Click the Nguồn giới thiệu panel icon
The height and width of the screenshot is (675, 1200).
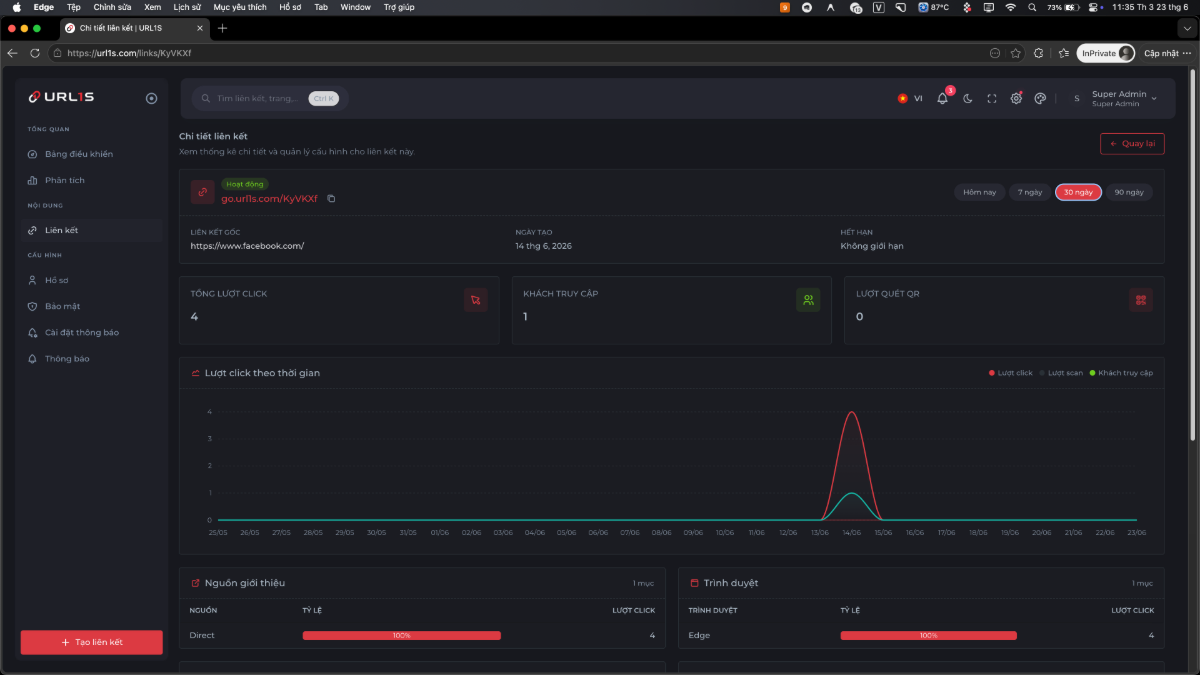click(x=195, y=583)
